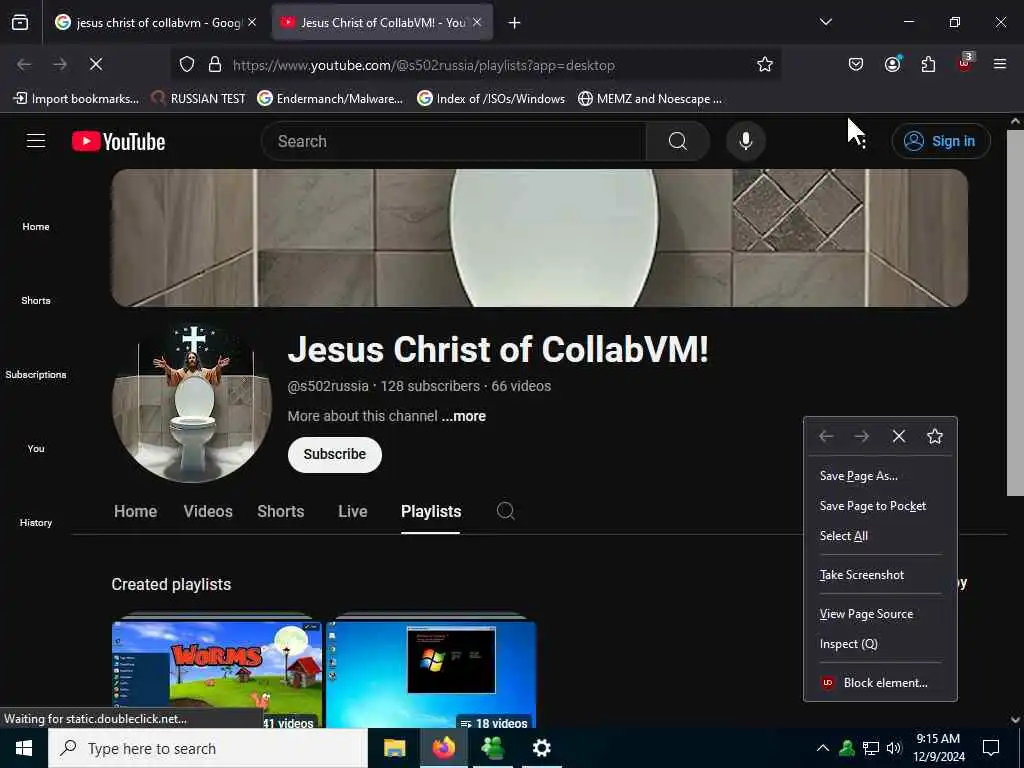The height and width of the screenshot is (768, 1024).
Task: Open Firefox application hamburger menu
Action: click(1000, 64)
